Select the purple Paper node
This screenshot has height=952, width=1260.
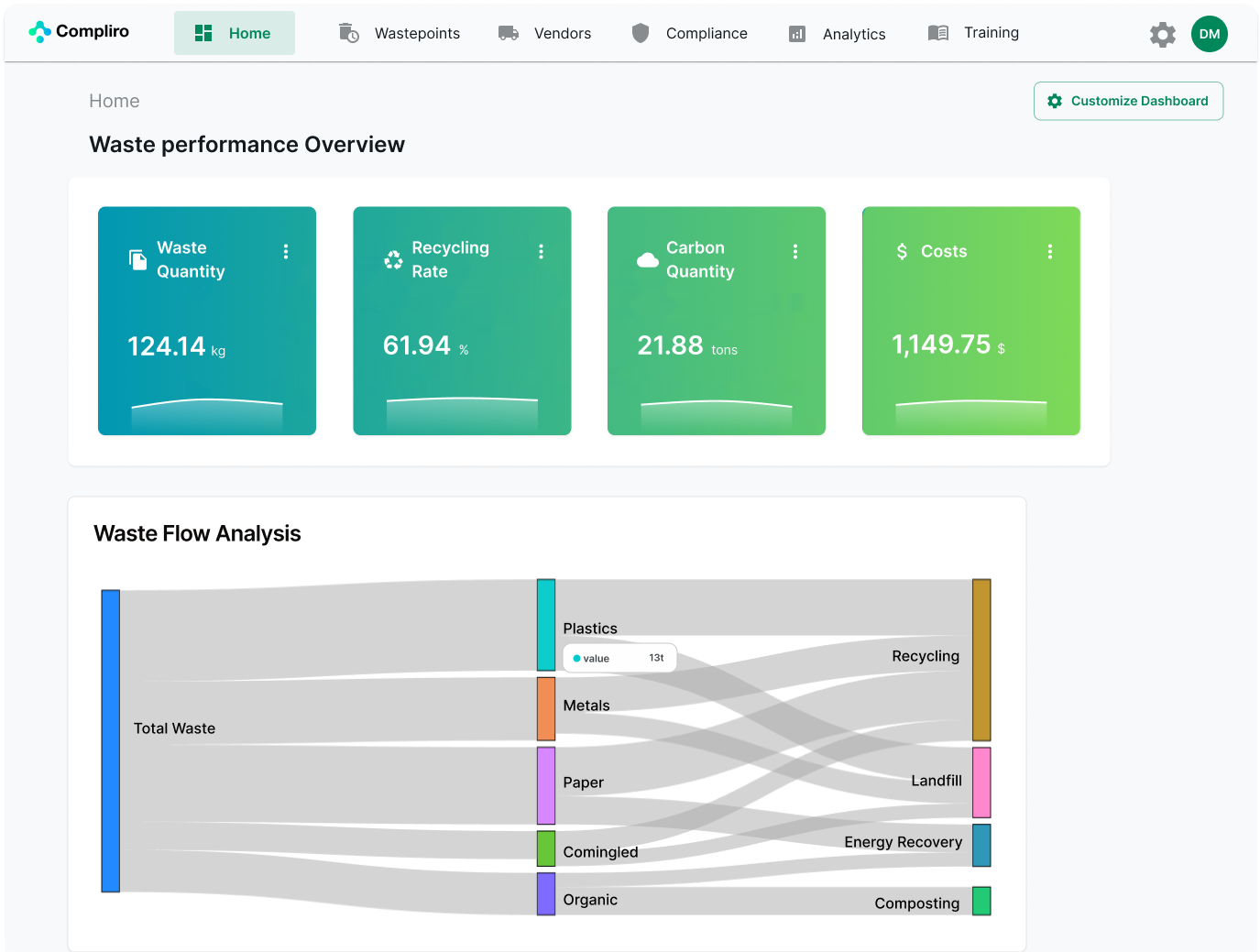(x=546, y=786)
